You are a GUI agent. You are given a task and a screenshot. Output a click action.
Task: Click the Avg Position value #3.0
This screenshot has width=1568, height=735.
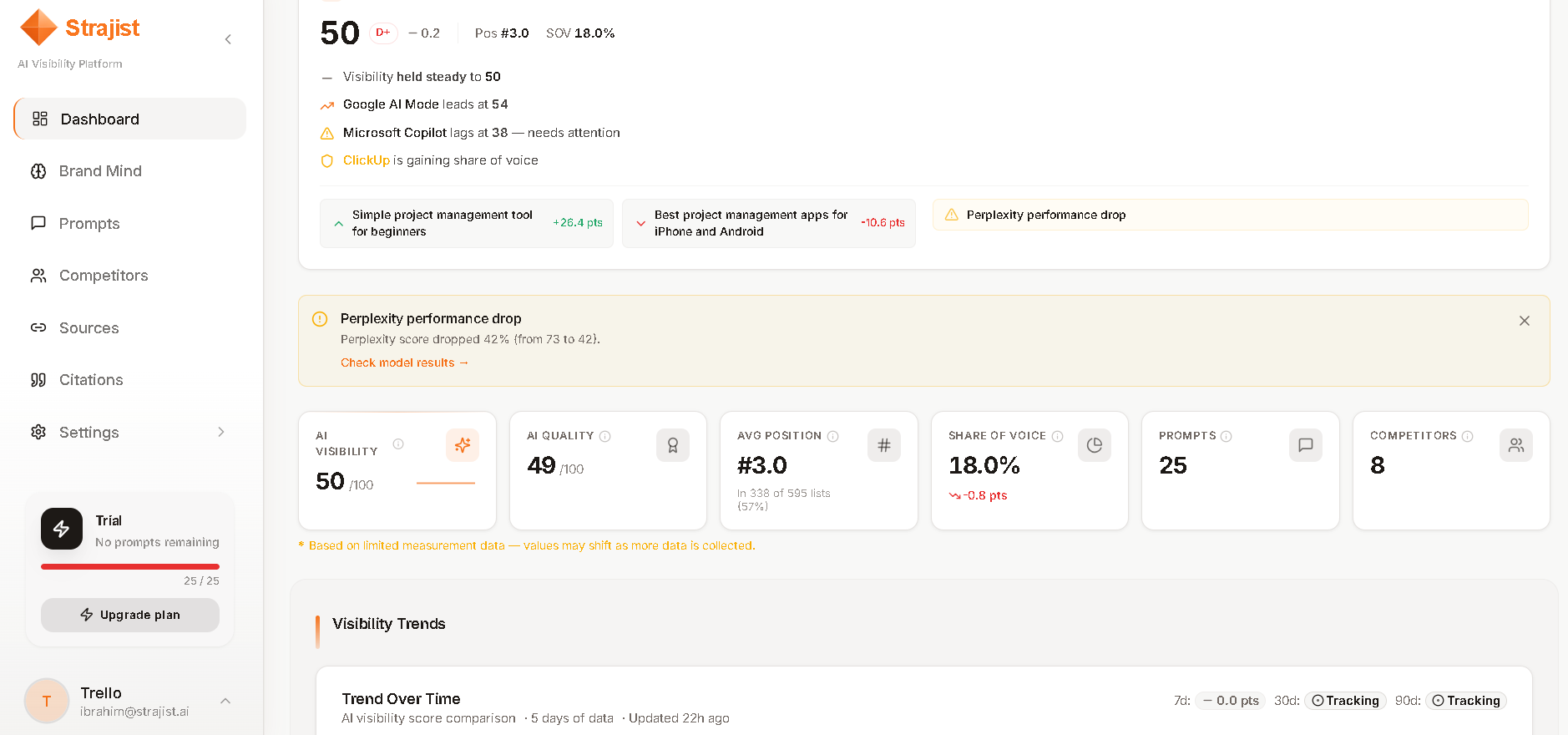pyautogui.click(x=762, y=465)
